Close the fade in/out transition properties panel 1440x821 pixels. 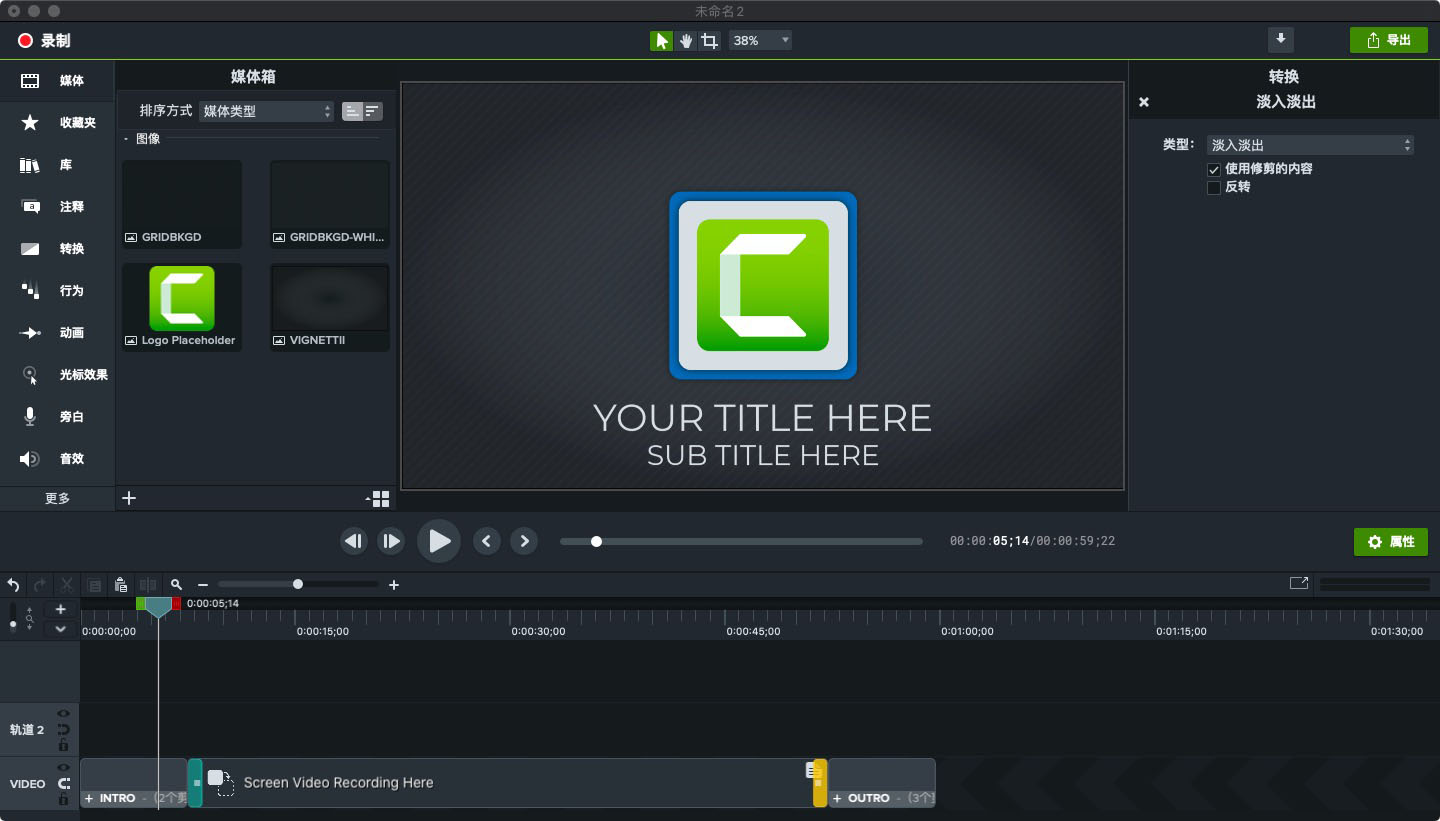[x=1144, y=102]
